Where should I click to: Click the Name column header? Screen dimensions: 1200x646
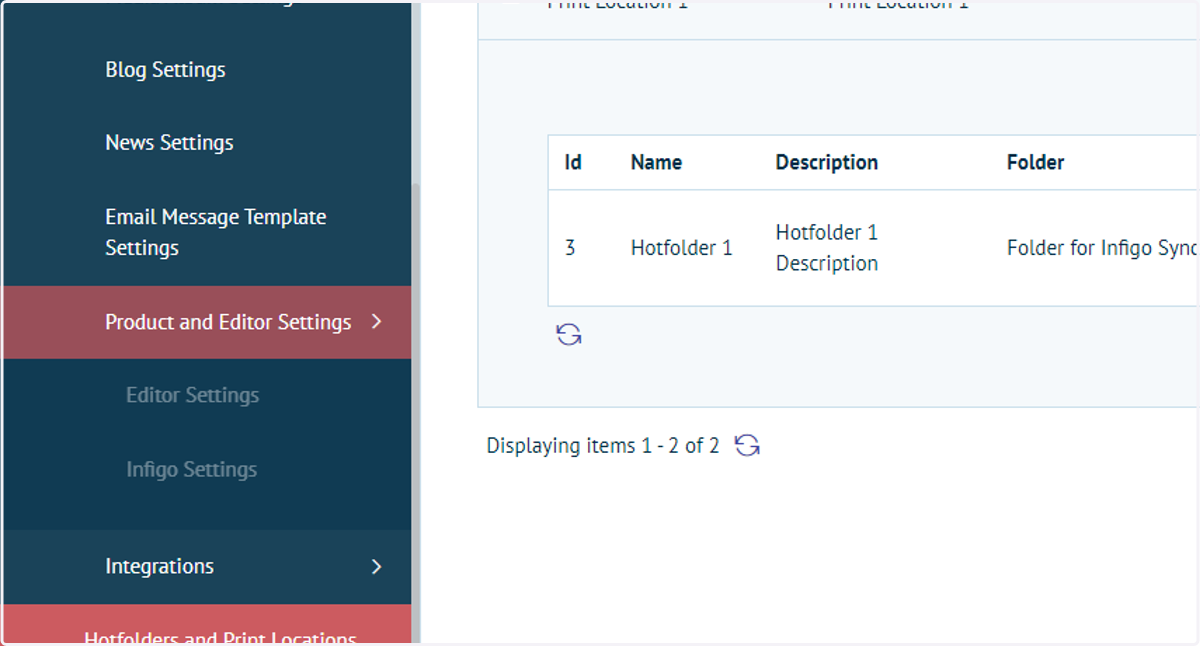click(656, 162)
